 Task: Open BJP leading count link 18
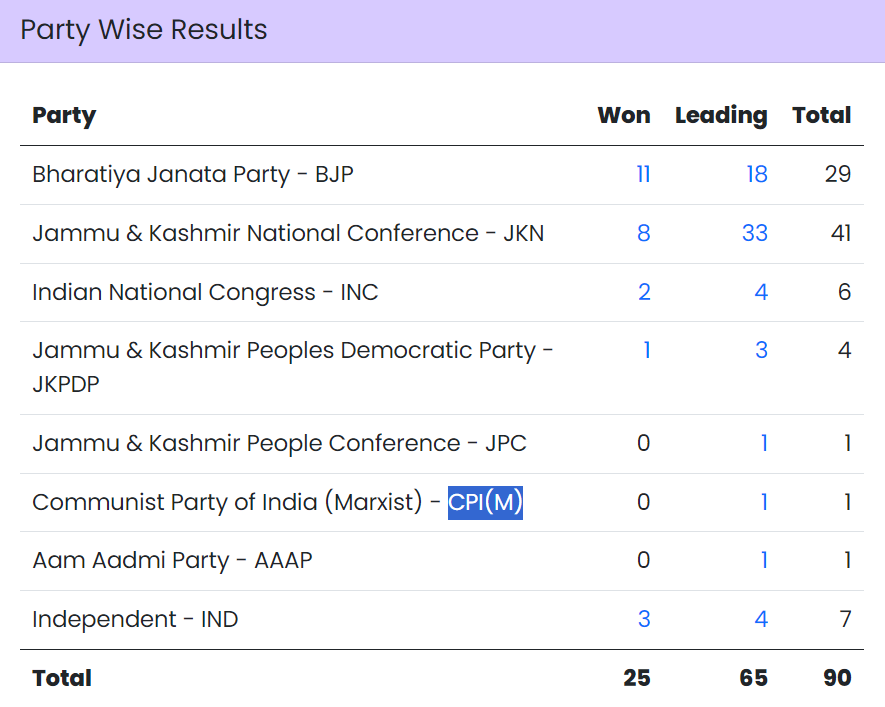pyautogui.click(x=756, y=175)
